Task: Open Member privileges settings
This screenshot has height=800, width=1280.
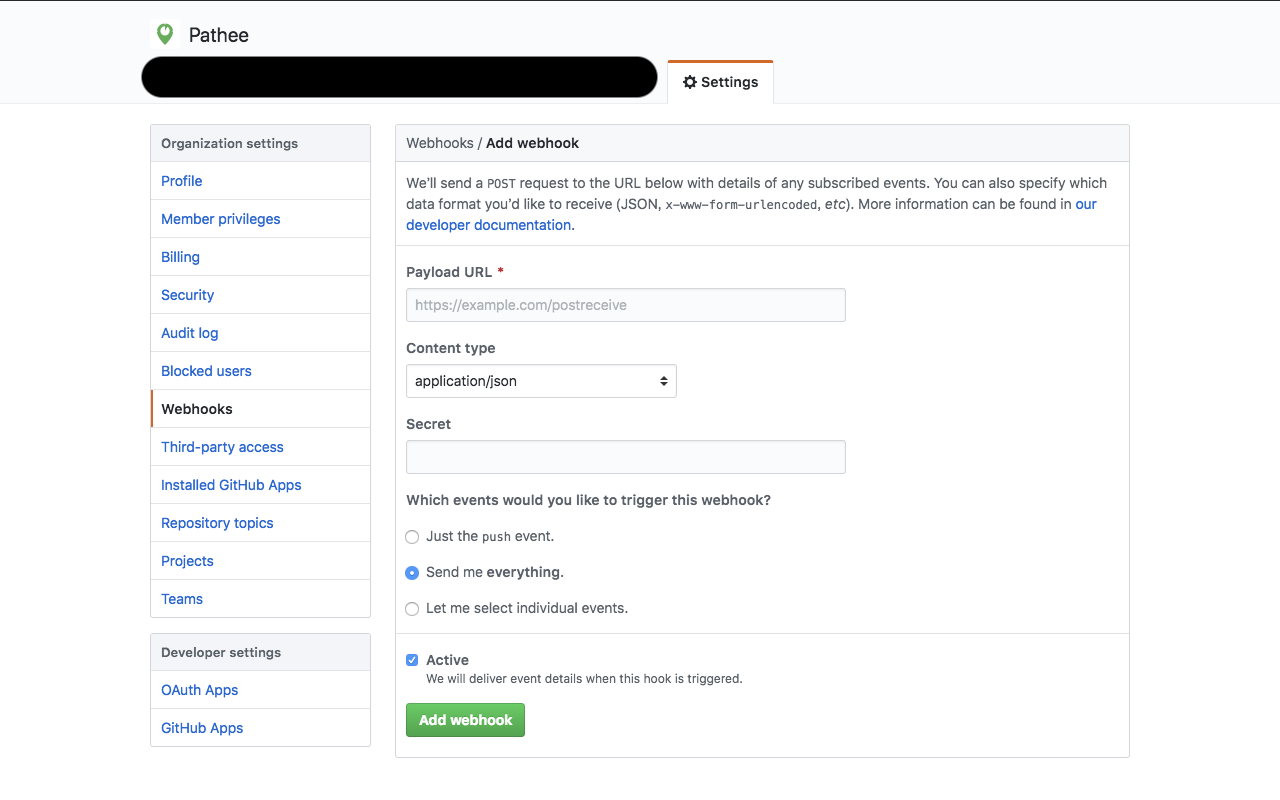Action: (220, 218)
